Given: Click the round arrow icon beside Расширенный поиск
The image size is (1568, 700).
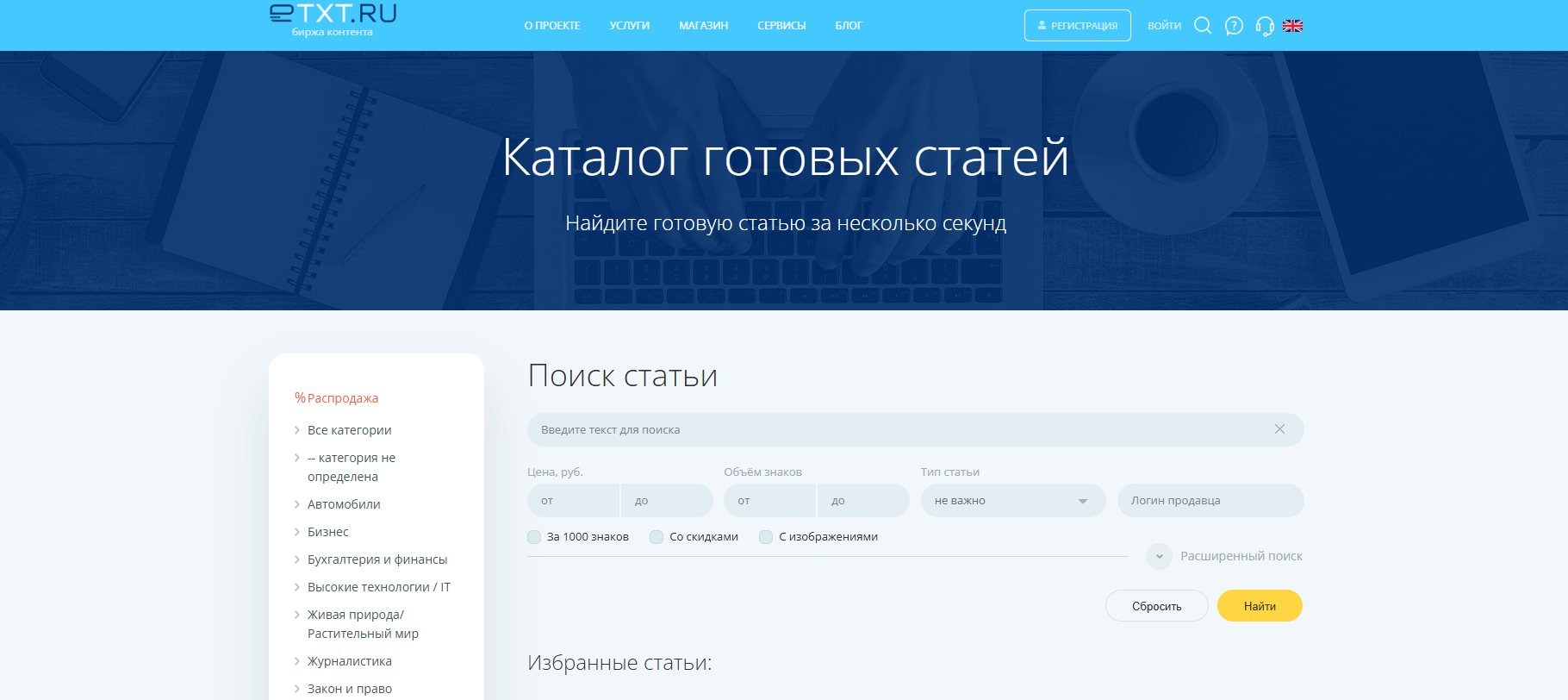Looking at the screenshot, I should click(x=1159, y=556).
